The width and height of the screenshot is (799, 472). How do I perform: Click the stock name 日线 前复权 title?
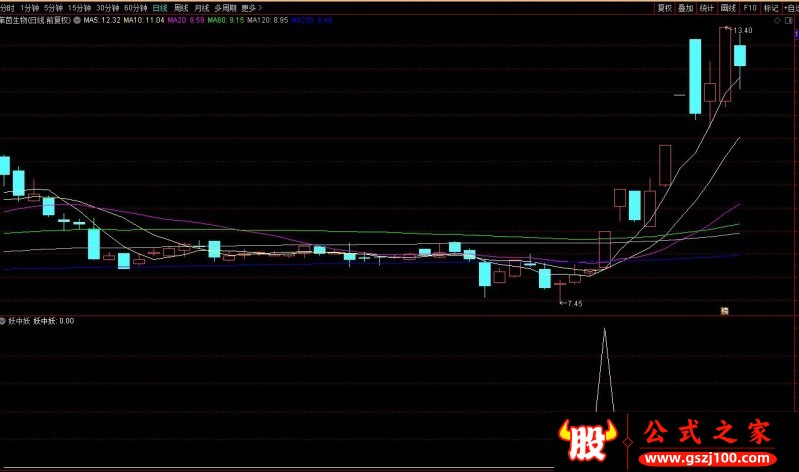[x=35, y=20]
